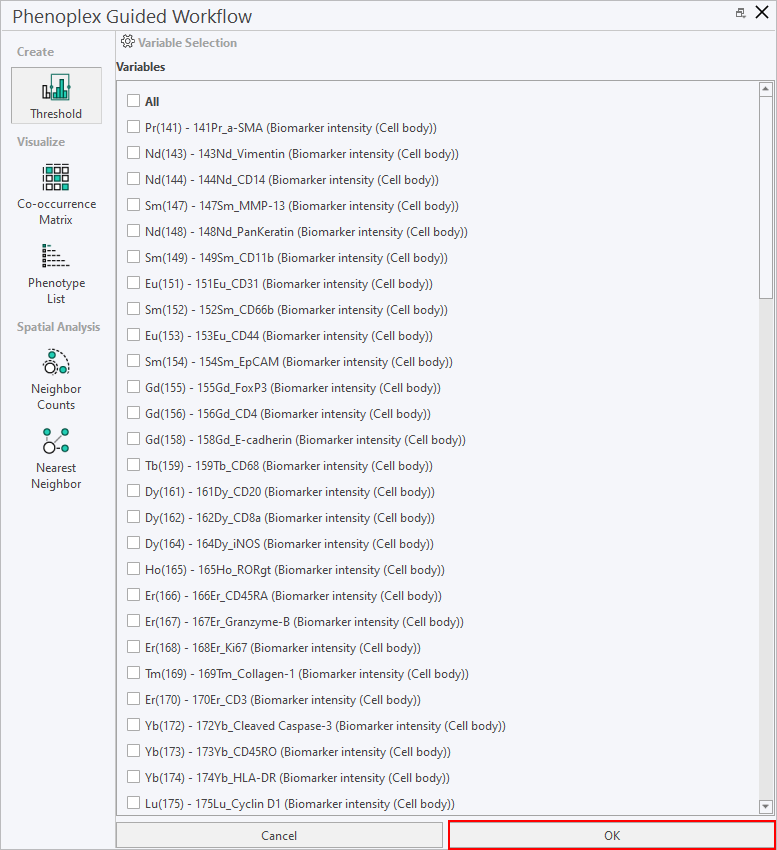Tick the 147Sm_MMP-13 checkbox
The width and height of the screenshot is (777, 850).
(133, 205)
